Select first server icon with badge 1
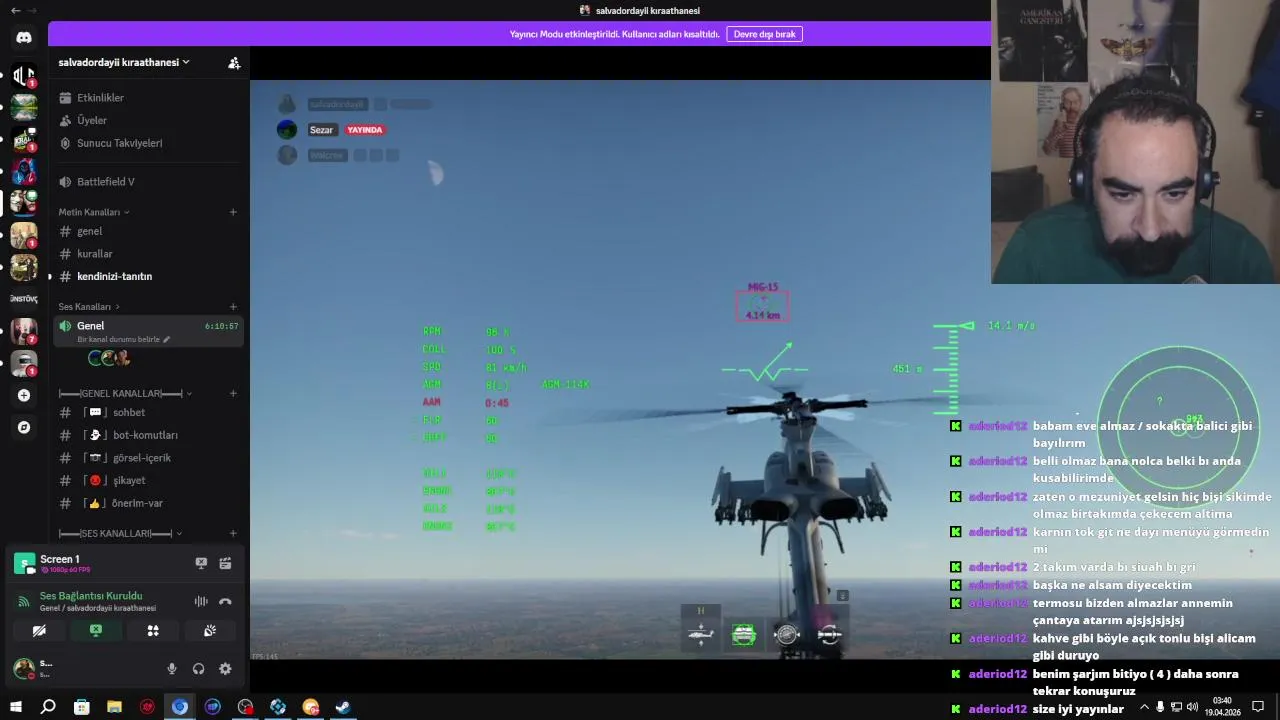The width and height of the screenshot is (1280, 720). point(24,75)
